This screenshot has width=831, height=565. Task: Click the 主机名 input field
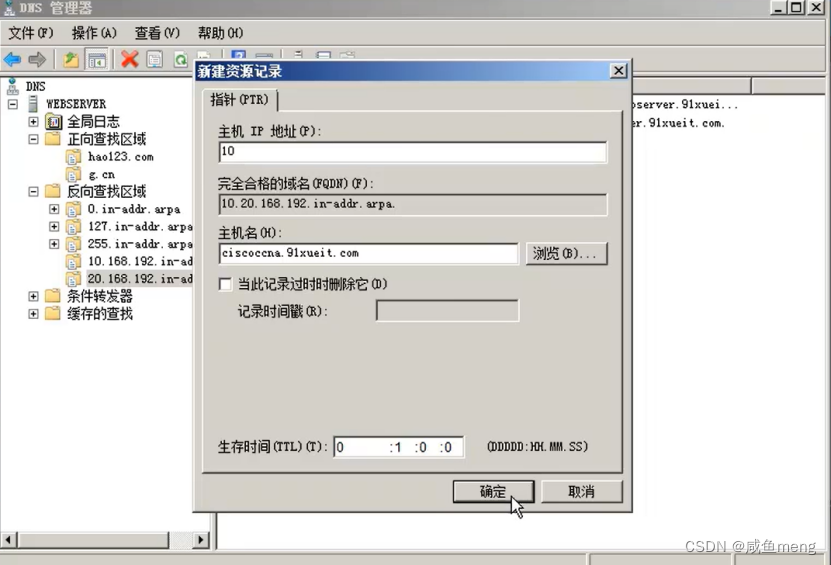[368, 253]
